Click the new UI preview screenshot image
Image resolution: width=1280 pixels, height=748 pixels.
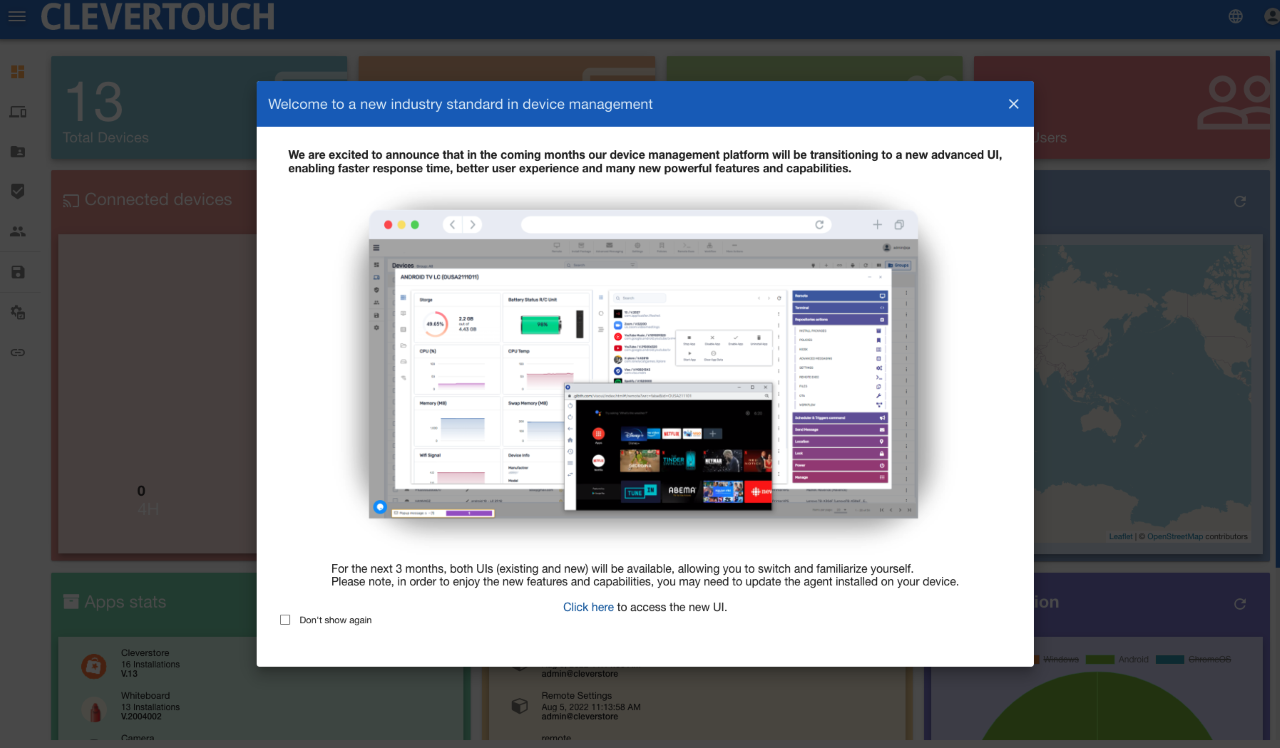[643, 364]
